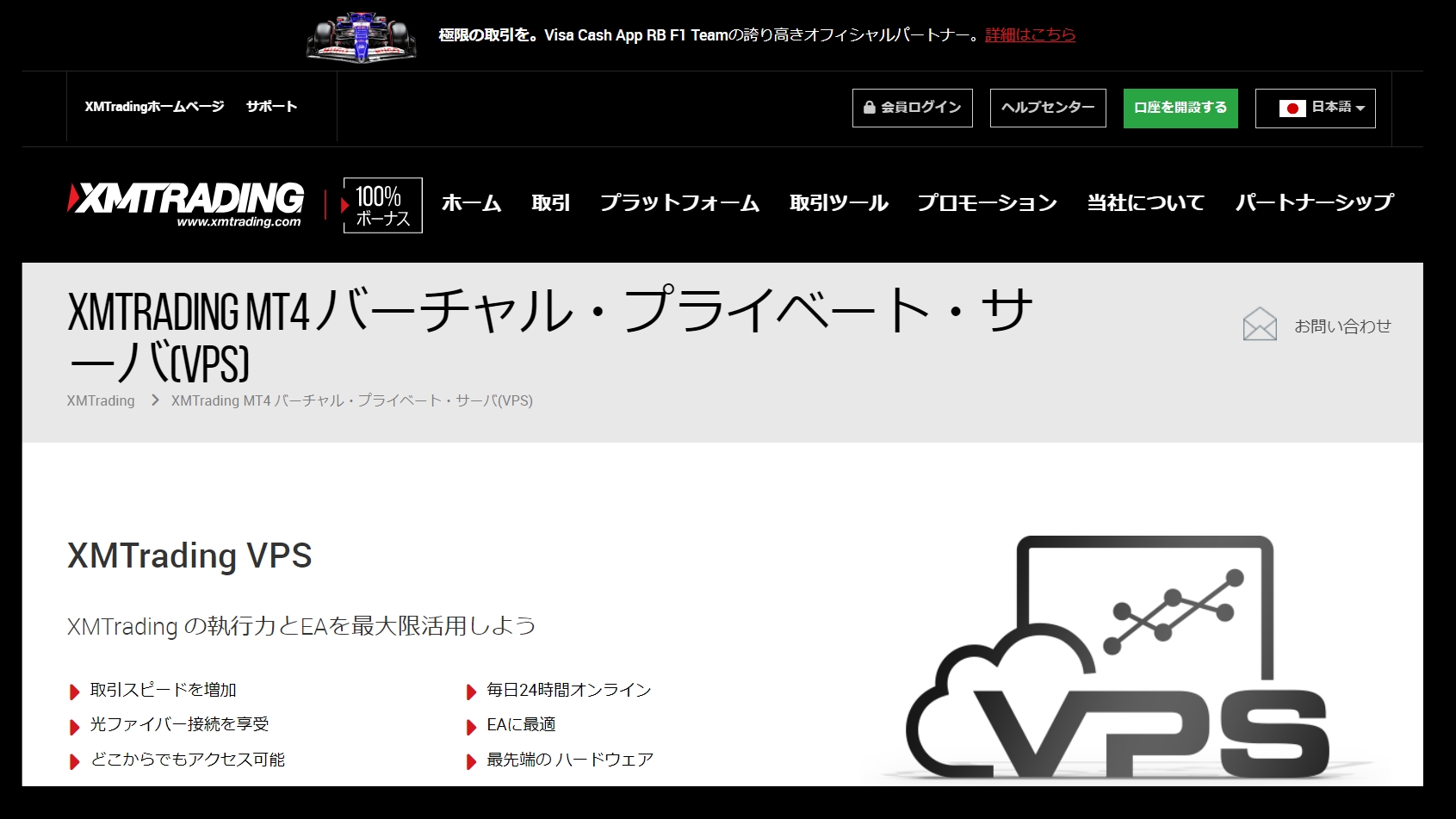1456x819 pixels.
Task: Click red arrow beside 取引スピードを増加
Action: tap(75, 692)
